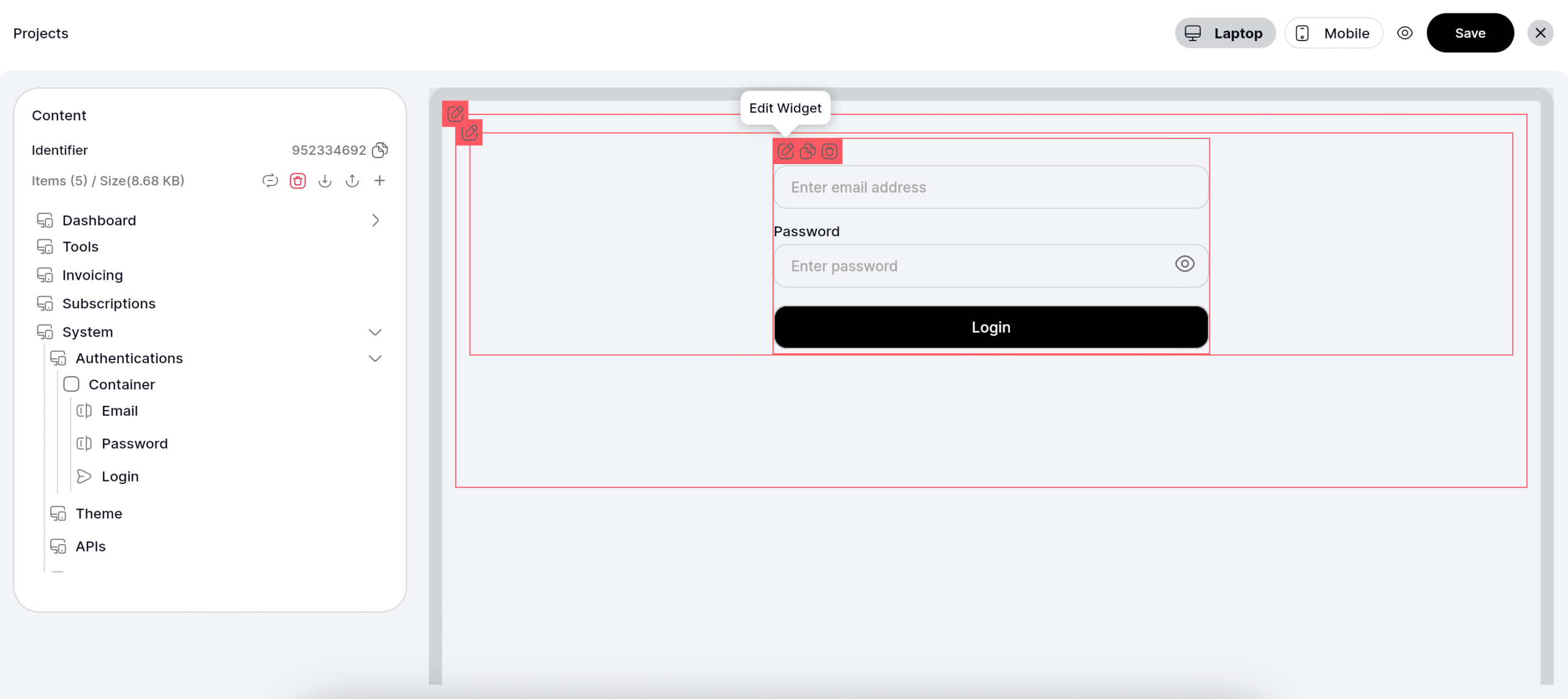Click the widget trash icon
This screenshot has height=699, width=1568.
[829, 151]
